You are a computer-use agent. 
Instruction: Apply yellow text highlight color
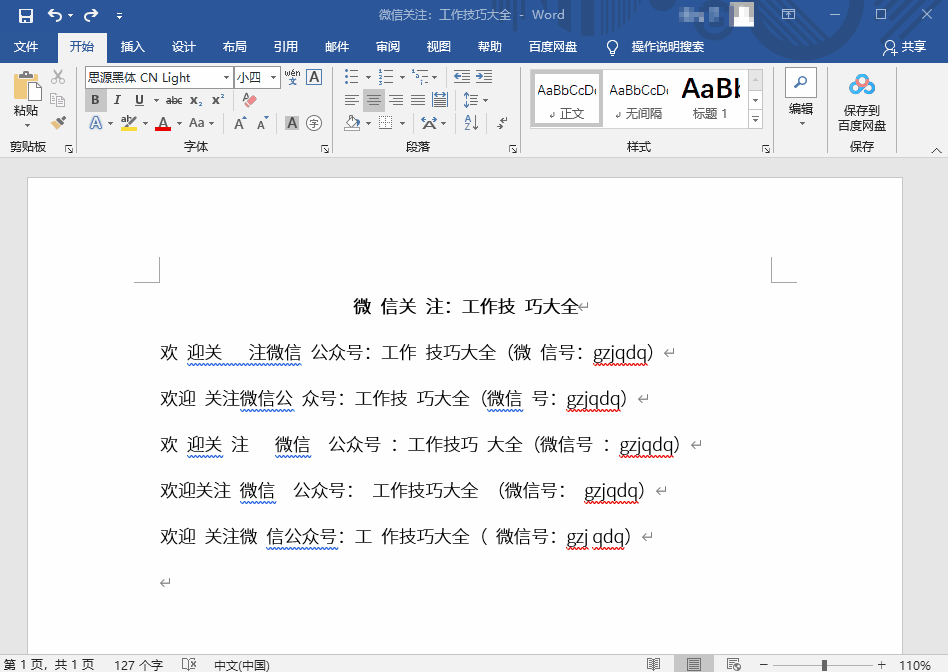pyautogui.click(x=128, y=123)
